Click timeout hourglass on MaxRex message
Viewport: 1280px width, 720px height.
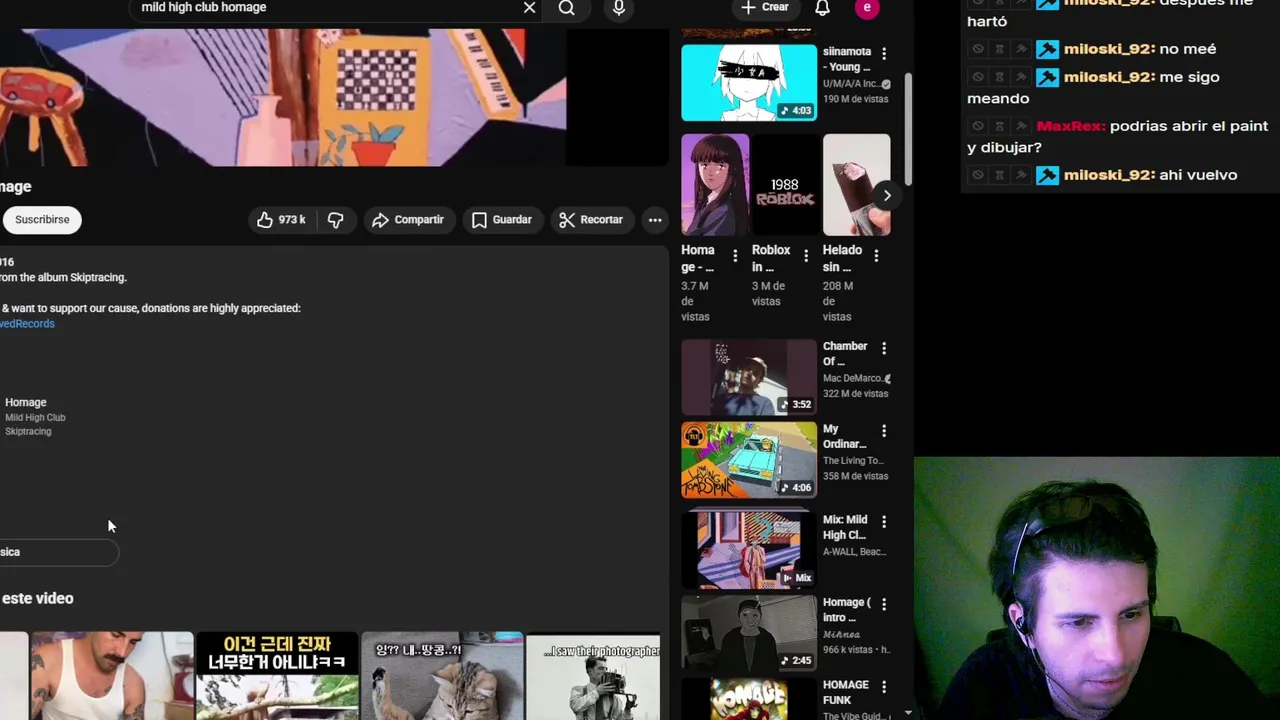click(999, 126)
